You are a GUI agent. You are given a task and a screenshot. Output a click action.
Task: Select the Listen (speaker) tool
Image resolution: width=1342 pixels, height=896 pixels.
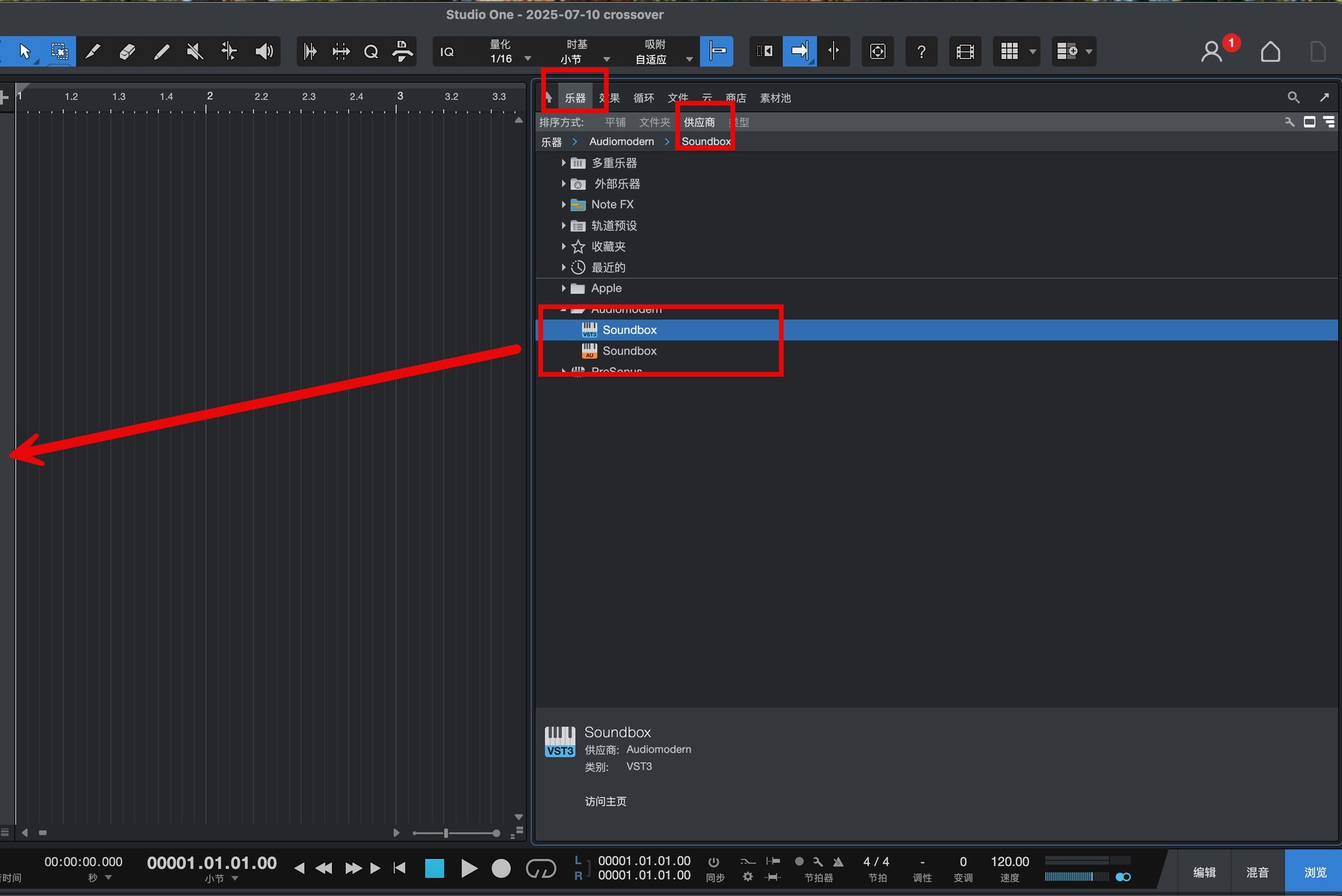click(x=264, y=51)
